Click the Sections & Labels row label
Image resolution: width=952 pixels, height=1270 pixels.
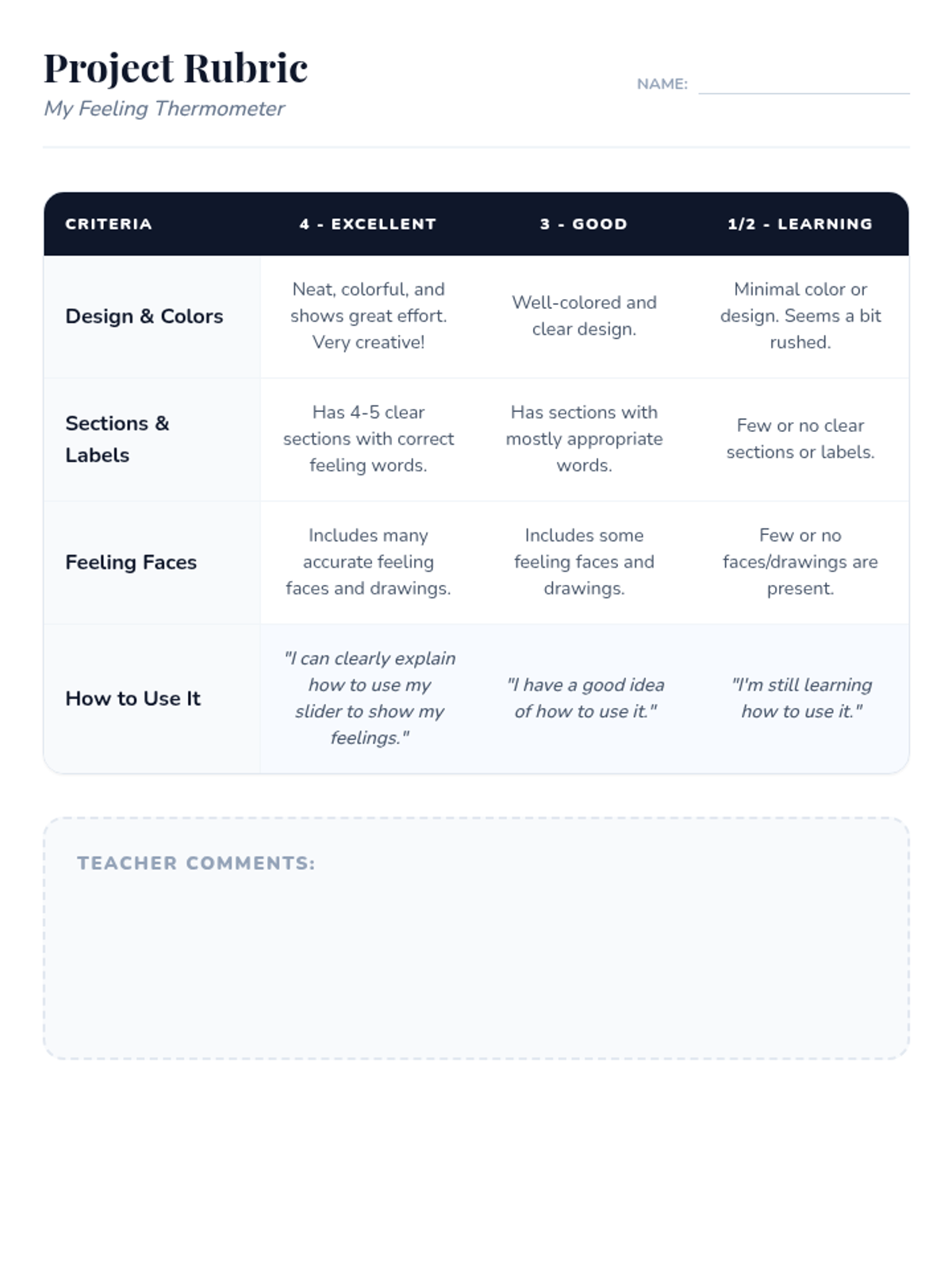pos(117,439)
